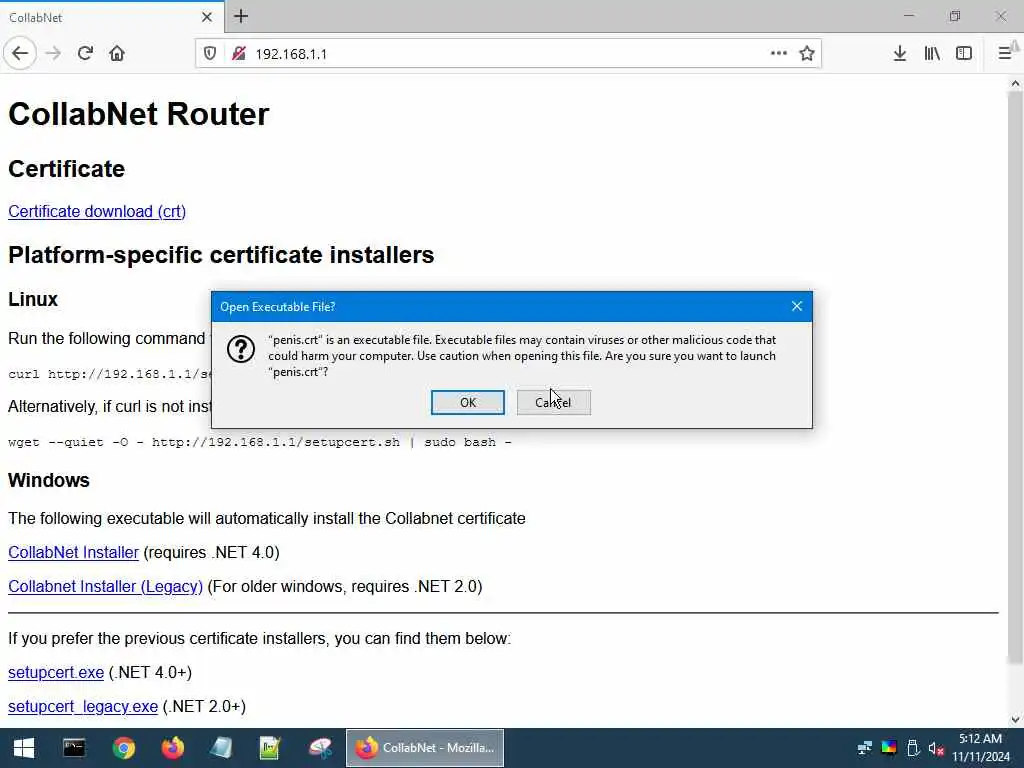Click the forward navigation arrow
The image size is (1024, 768).
point(54,54)
